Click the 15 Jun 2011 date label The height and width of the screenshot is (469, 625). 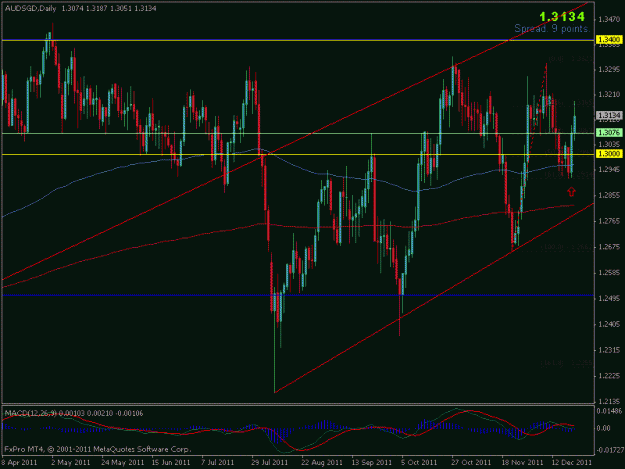pyautogui.click(x=171, y=463)
